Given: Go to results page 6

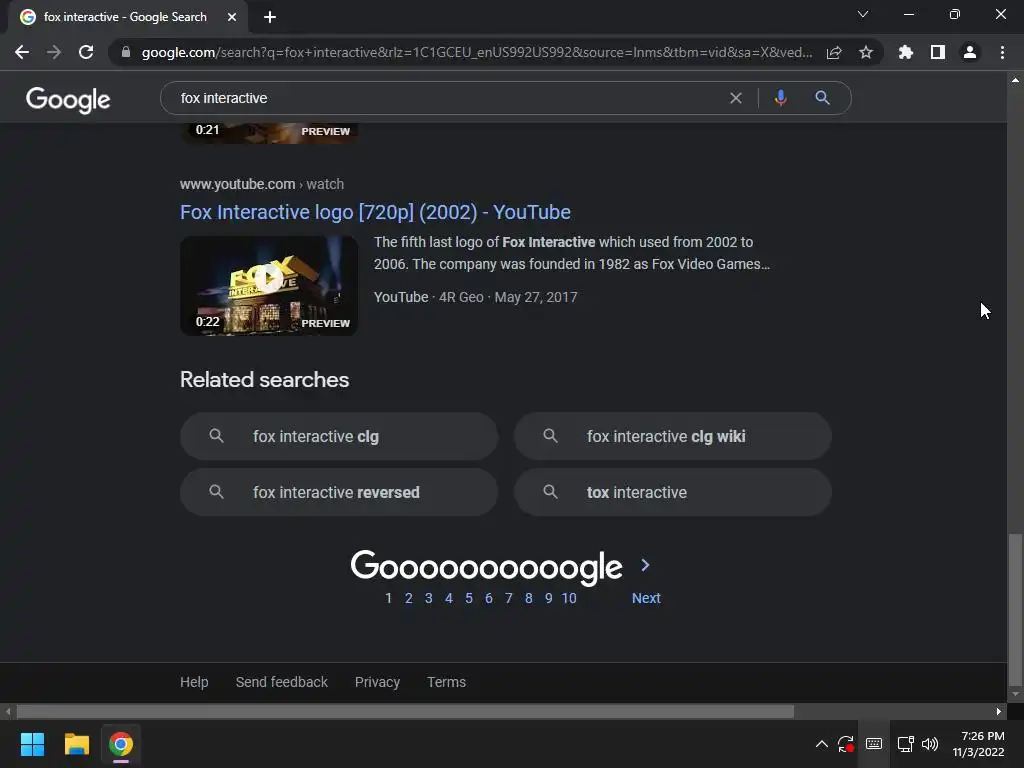Looking at the screenshot, I should click(488, 598).
